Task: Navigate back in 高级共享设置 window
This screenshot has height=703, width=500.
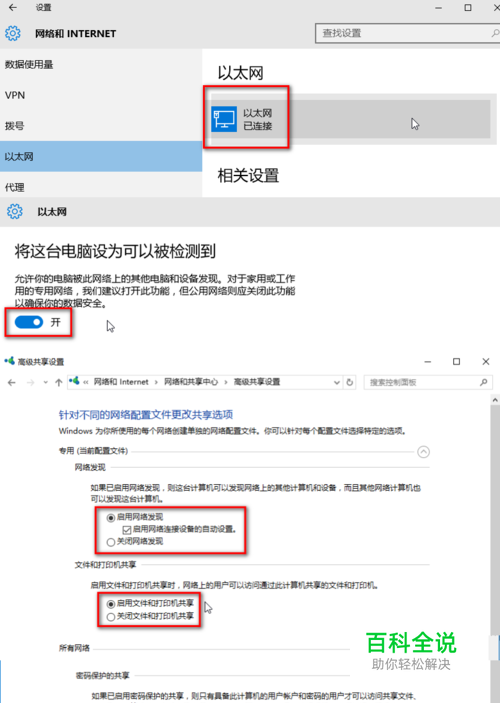Action: point(12,382)
